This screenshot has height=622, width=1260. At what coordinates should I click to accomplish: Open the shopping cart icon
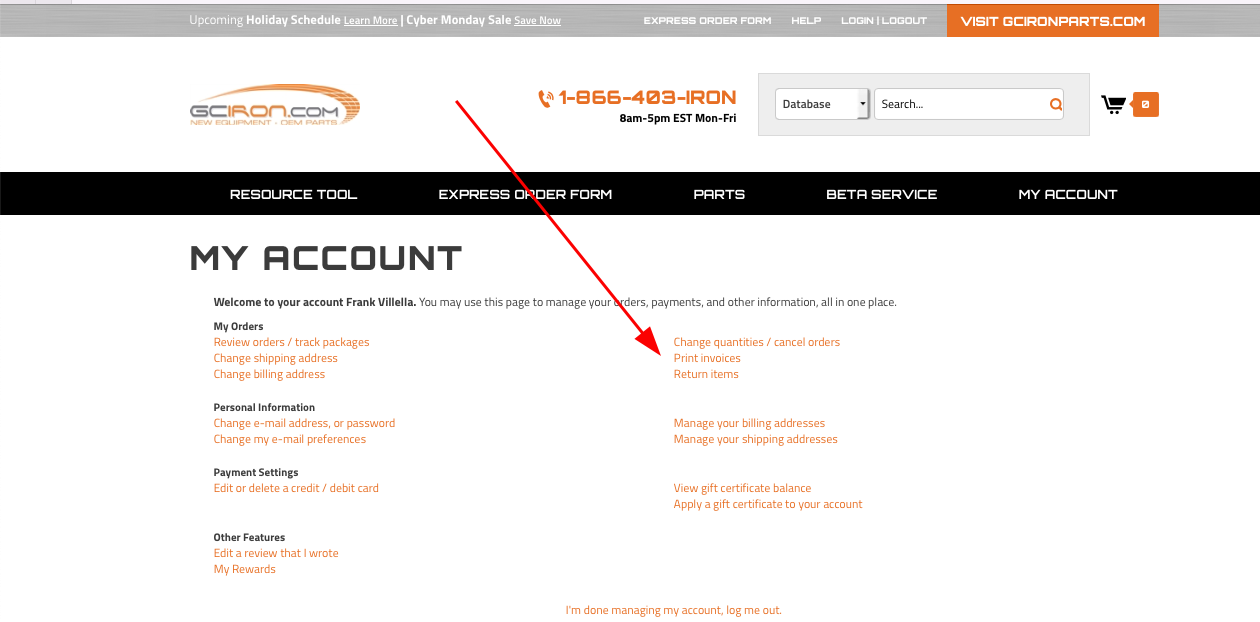1113,104
